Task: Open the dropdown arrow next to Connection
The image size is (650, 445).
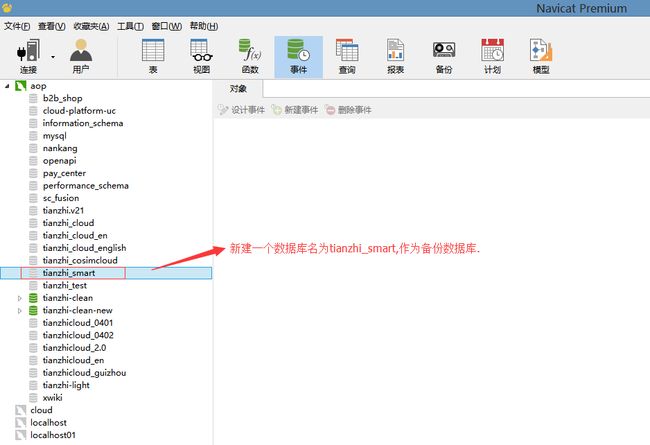Action: click(x=53, y=57)
